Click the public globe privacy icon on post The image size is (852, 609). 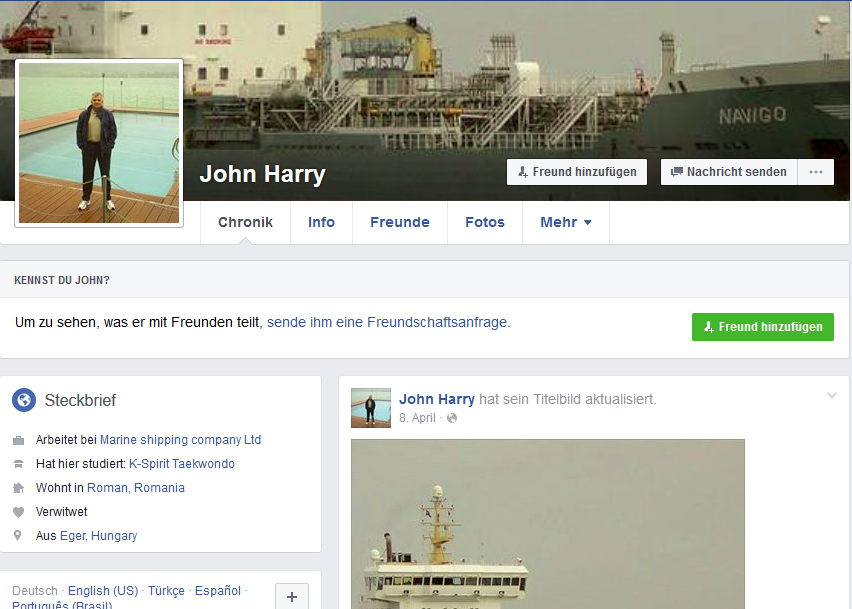click(452, 418)
